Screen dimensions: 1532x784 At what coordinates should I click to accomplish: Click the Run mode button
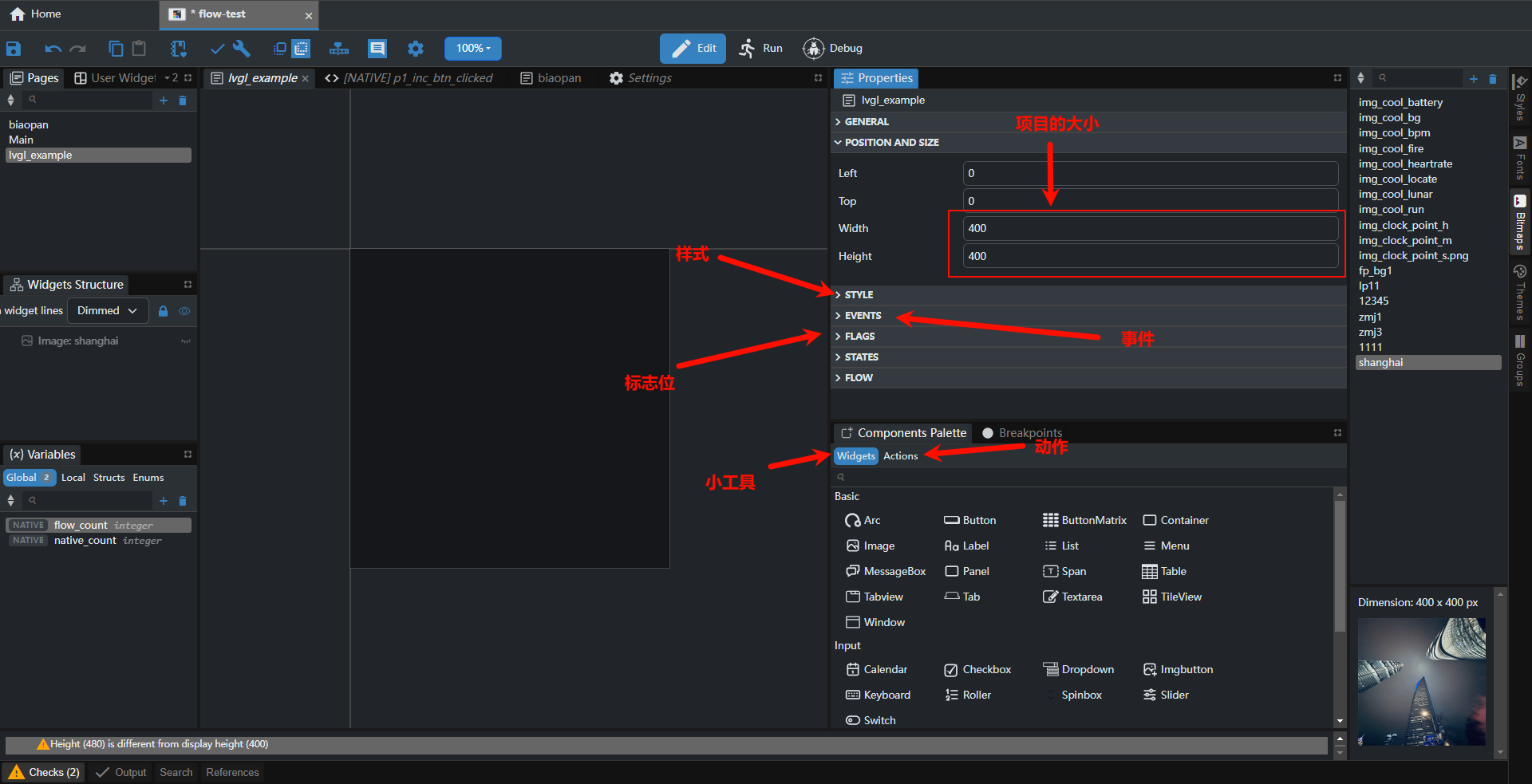pyautogui.click(x=760, y=49)
